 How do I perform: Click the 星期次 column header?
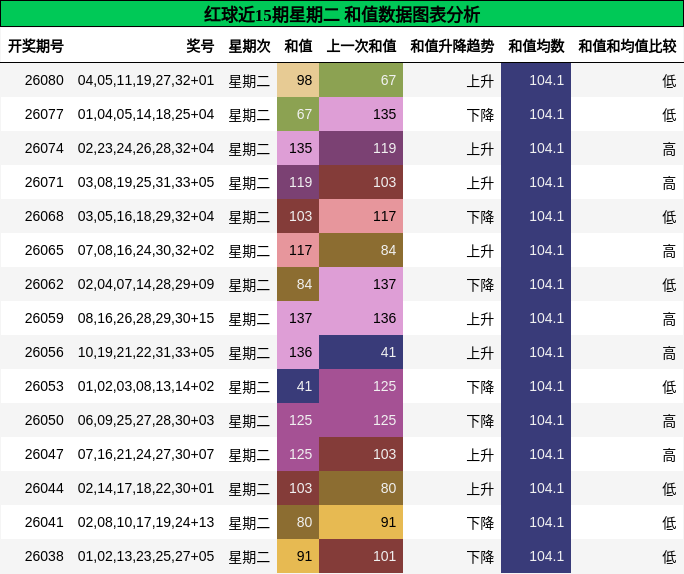[250, 46]
